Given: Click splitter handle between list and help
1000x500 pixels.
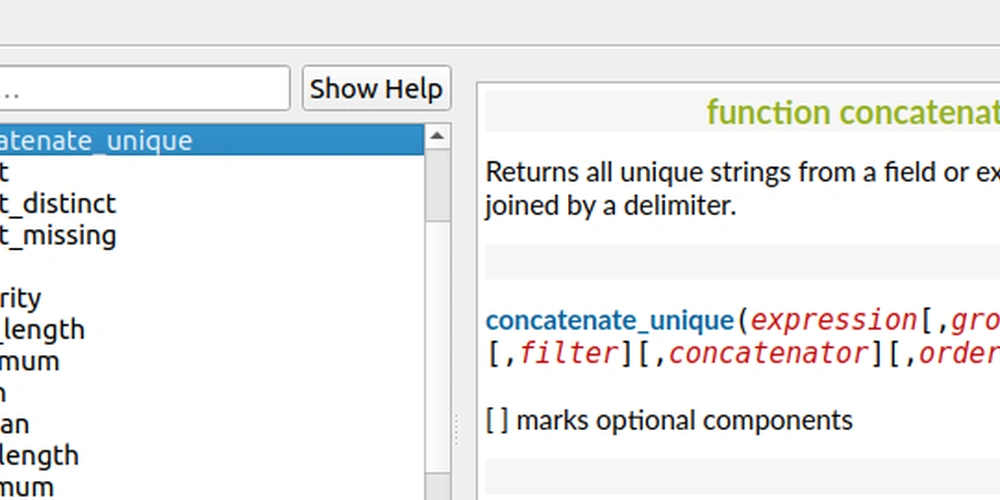Looking at the screenshot, I should (459, 430).
